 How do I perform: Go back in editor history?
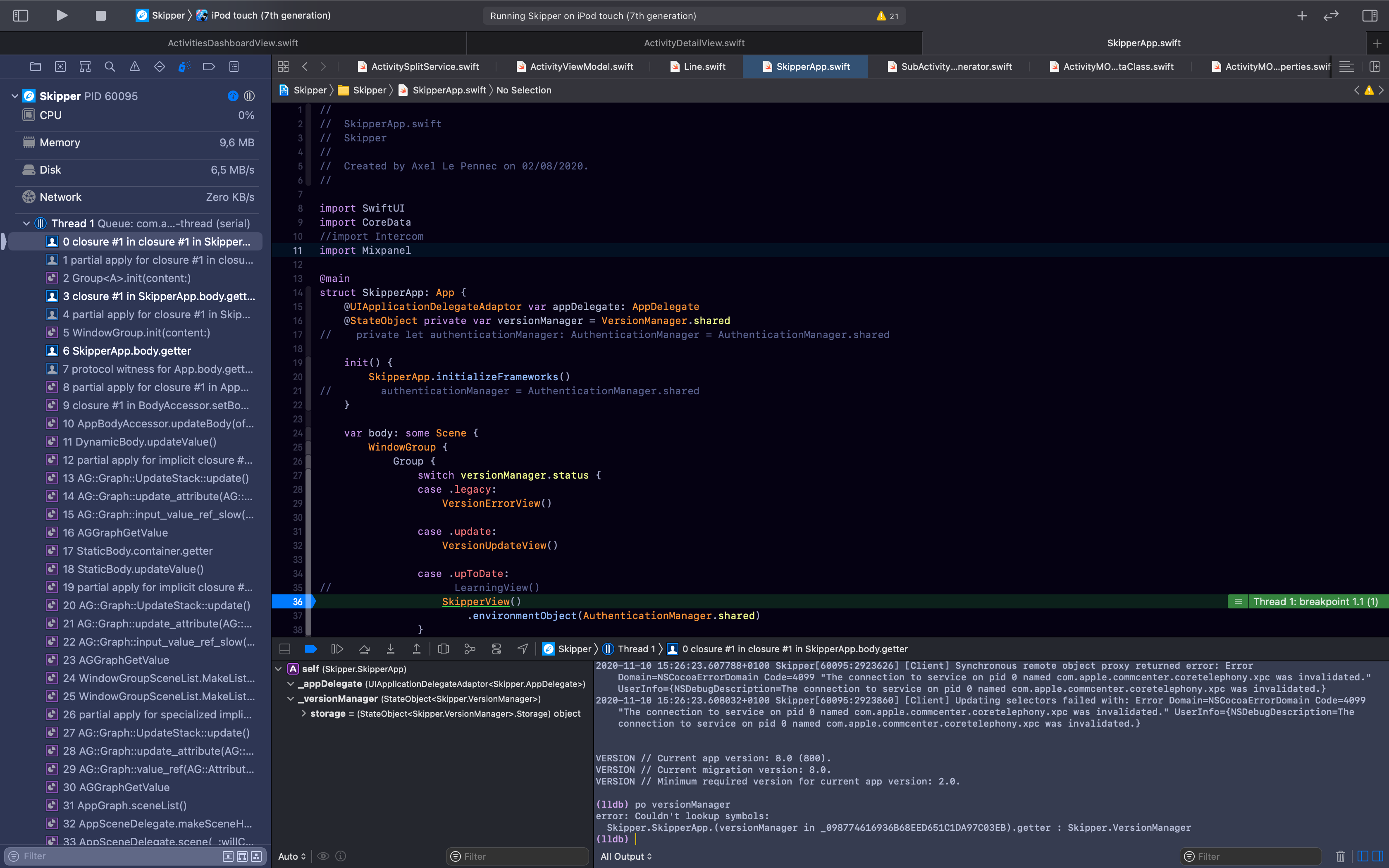[x=305, y=67]
